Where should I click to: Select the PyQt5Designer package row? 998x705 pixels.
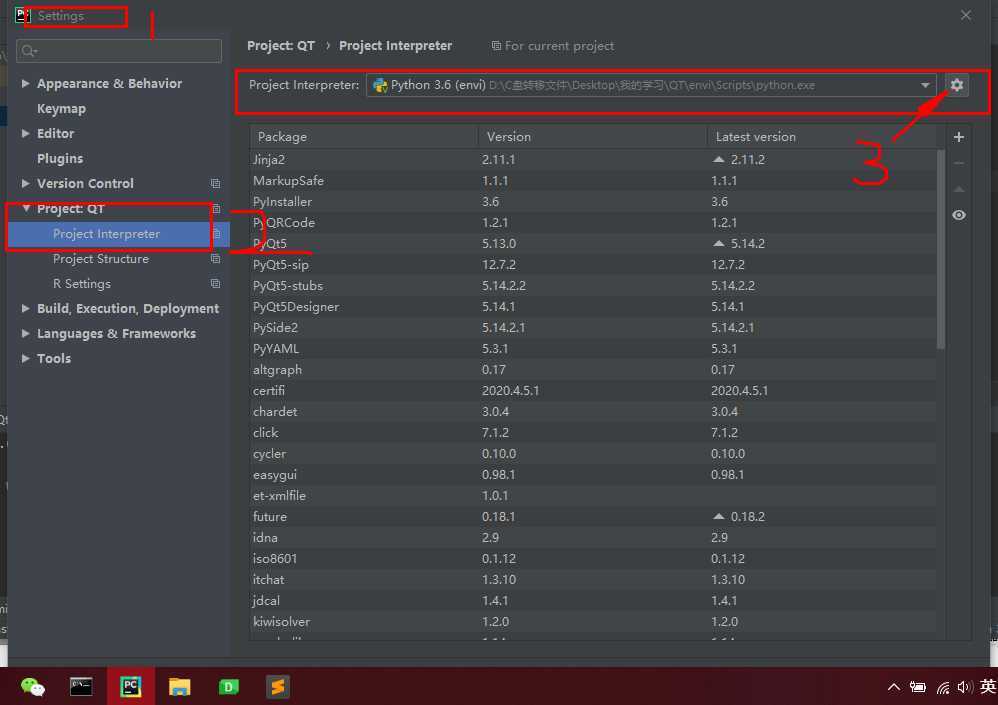point(593,306)
